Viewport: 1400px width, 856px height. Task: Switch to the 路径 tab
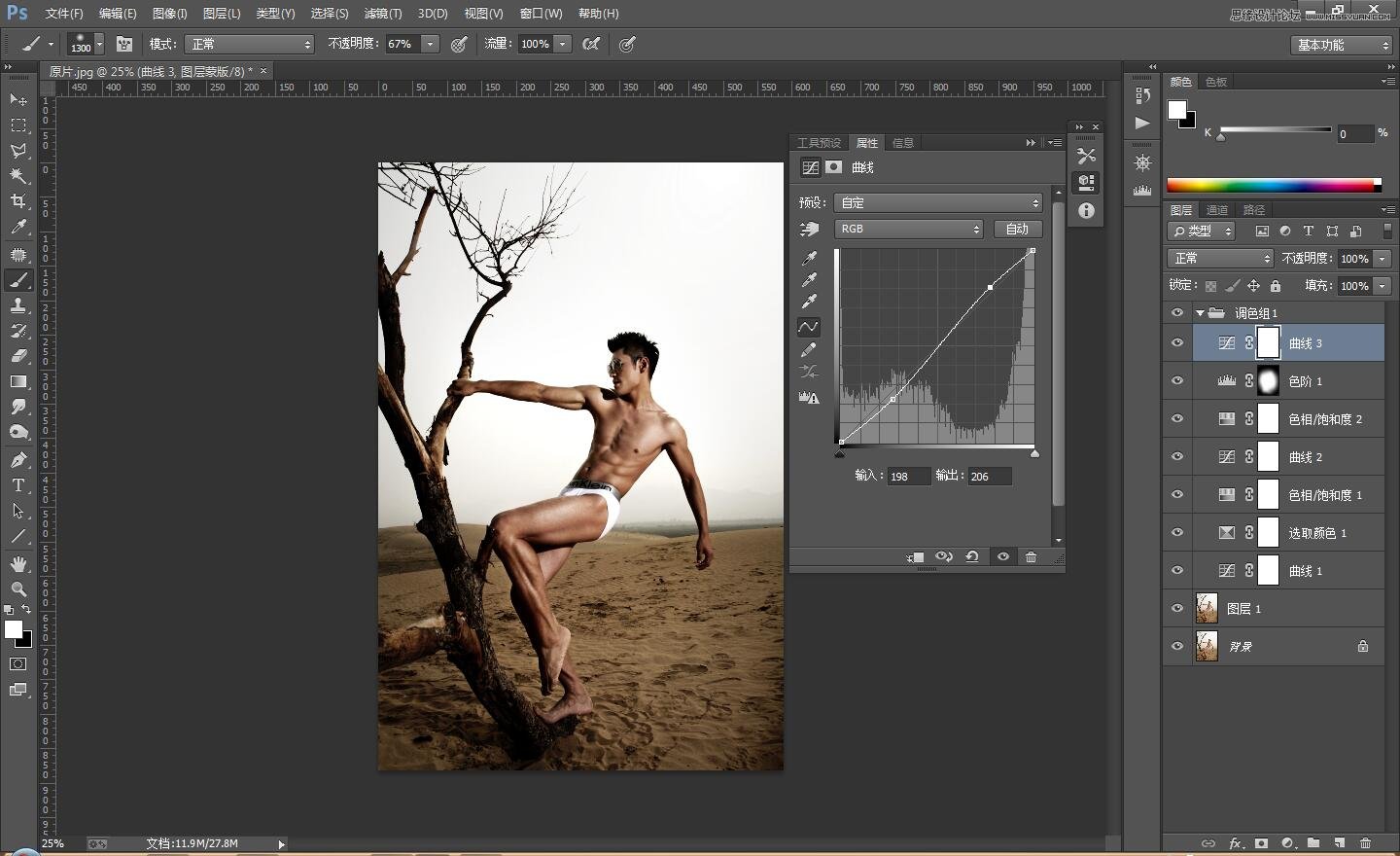[1254, 210]
